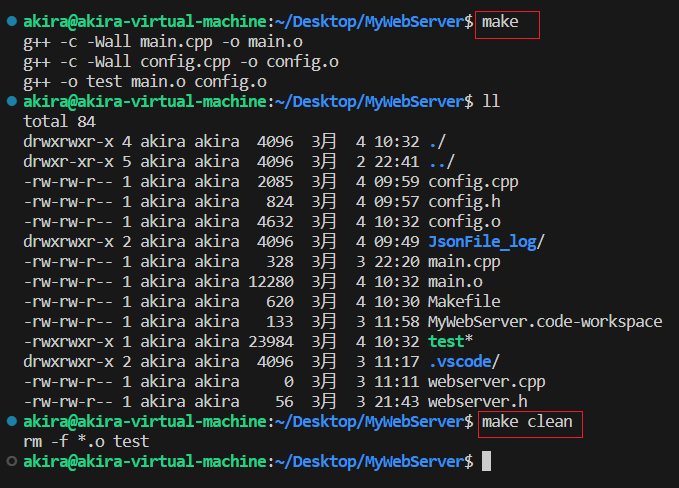The image size is (679, 488).
Task: Click the terminal cursor block at the final prompt
Action: (486, 461)
